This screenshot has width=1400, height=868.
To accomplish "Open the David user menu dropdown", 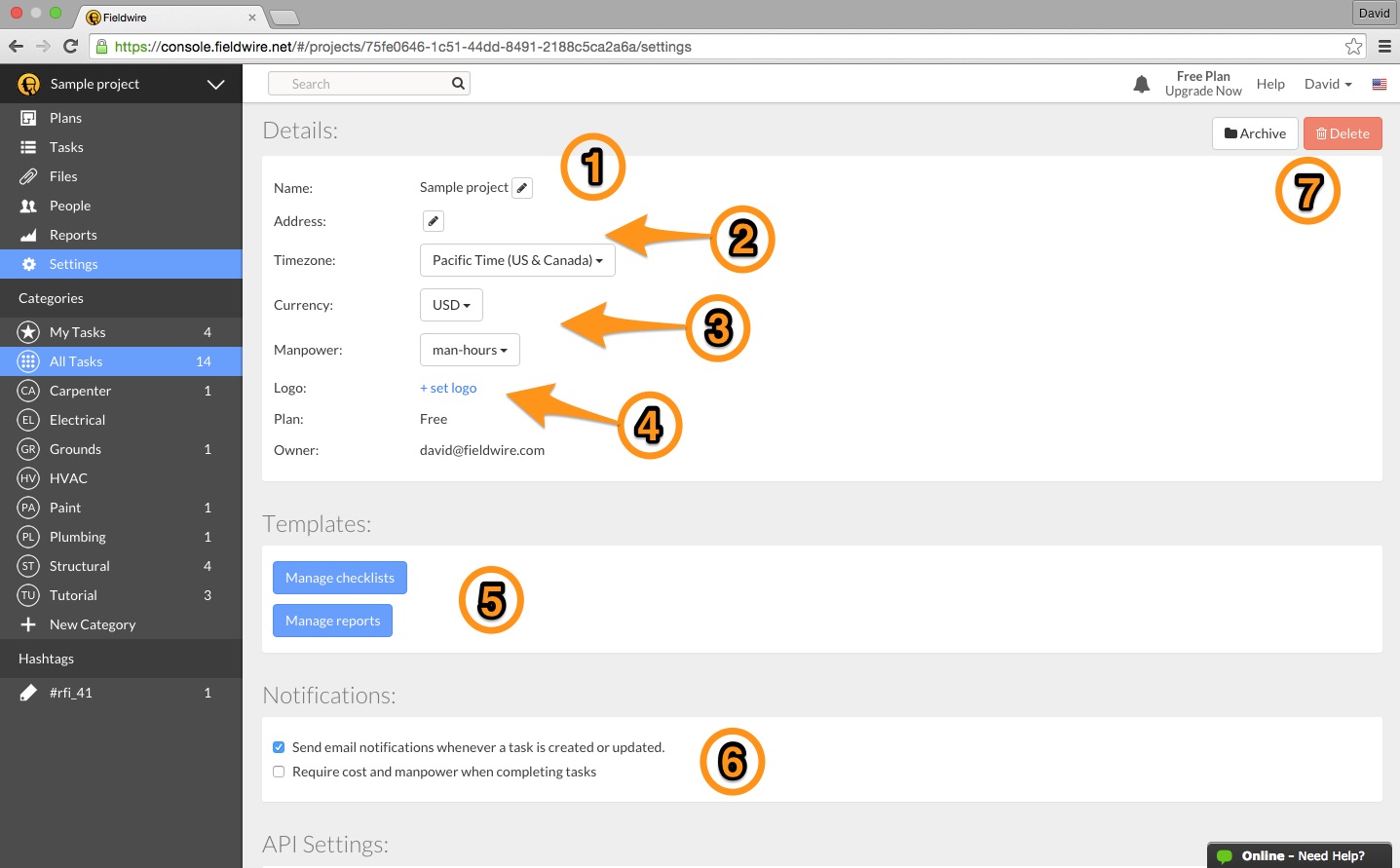I will point(1328,84).
